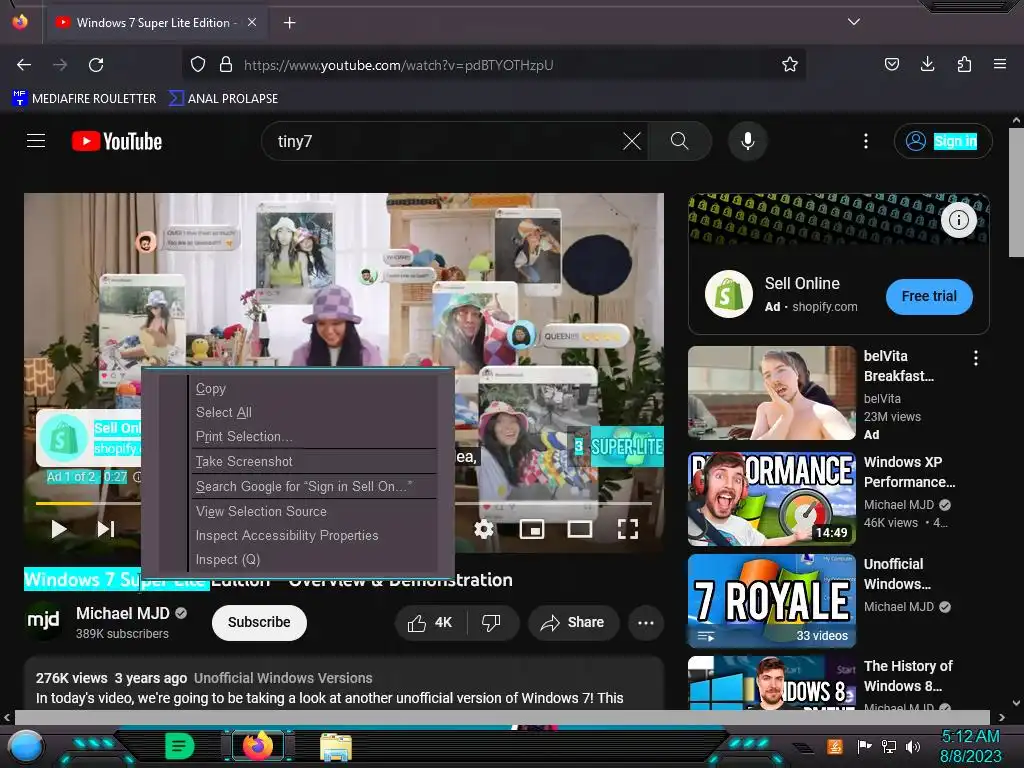Clear the tiny7 search query
The width and height of the screenshot is (1024, 768).
632,141
